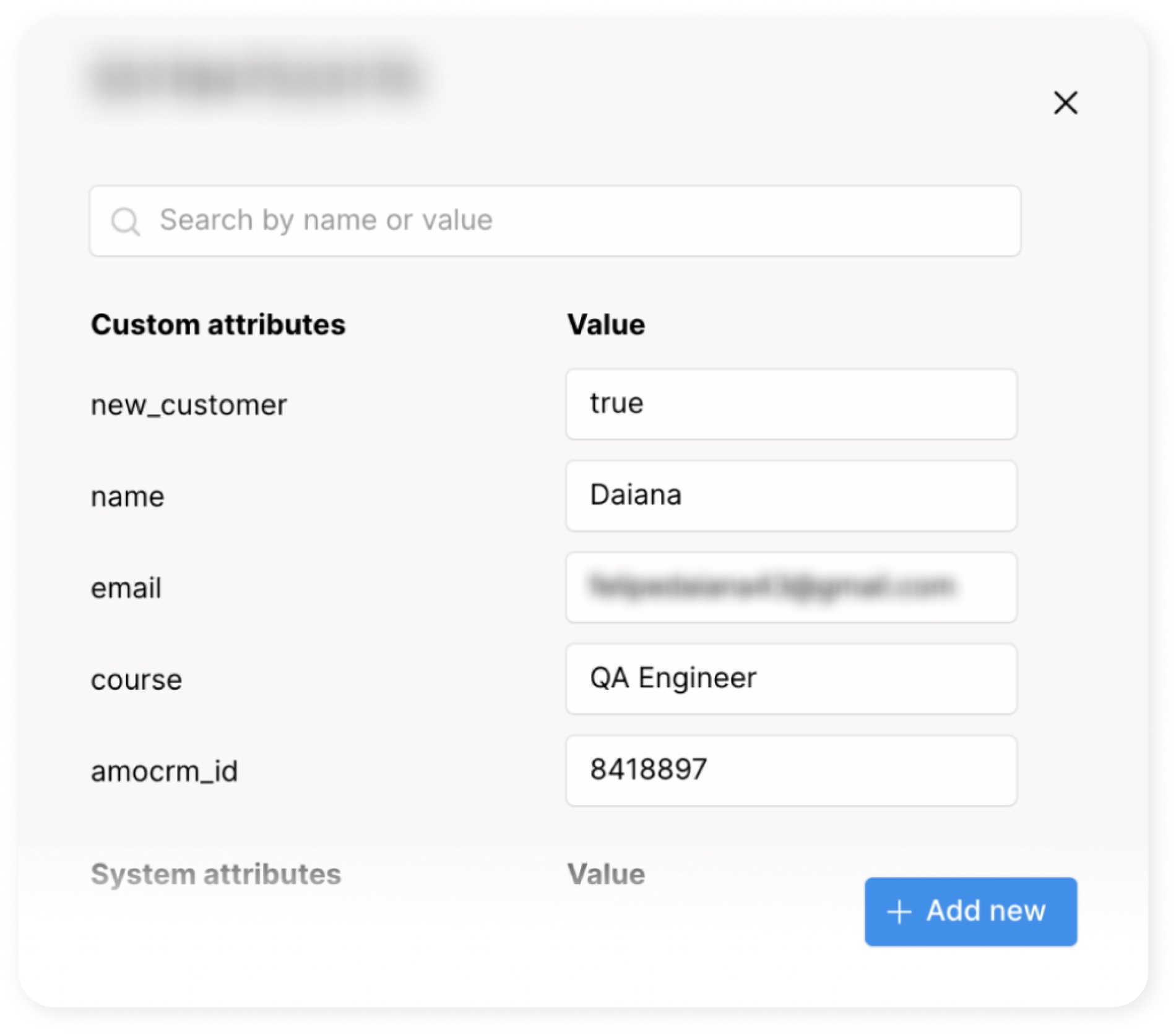Select the new_customer value field showing true
This screenshot has width=1176, height=1035.
(x=790, y=403)
